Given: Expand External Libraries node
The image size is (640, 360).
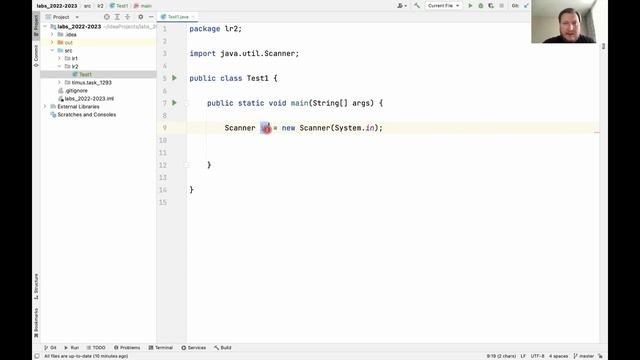Looking at the screenshot, I should pos(45,107).
